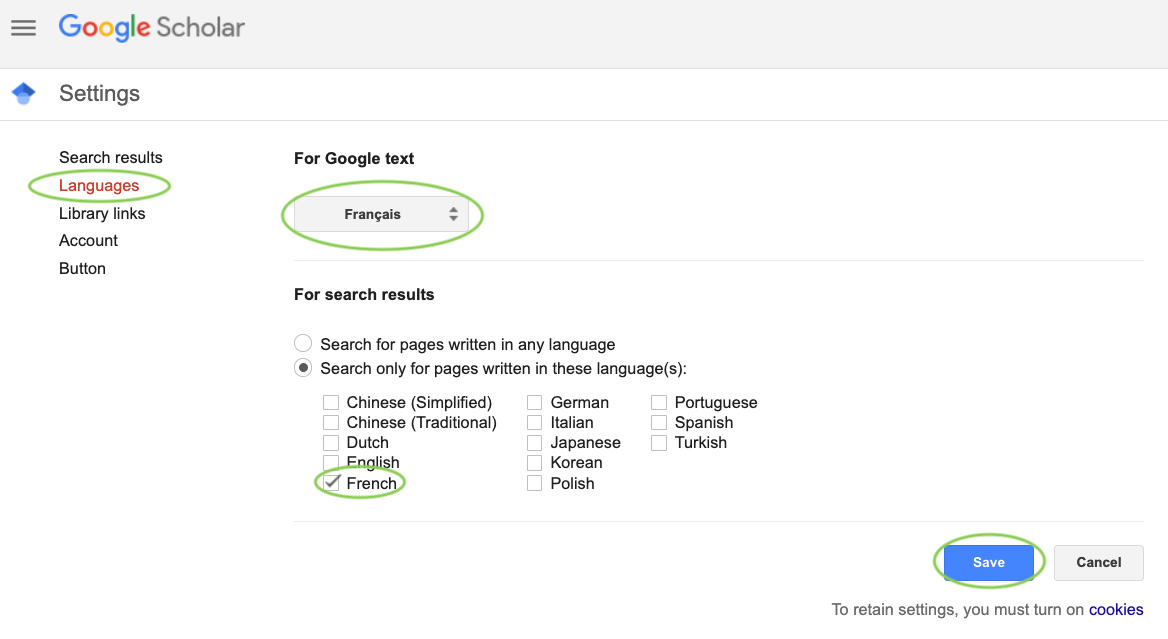Select 'Search only for pages written in these language(s)'

[302, 368]
